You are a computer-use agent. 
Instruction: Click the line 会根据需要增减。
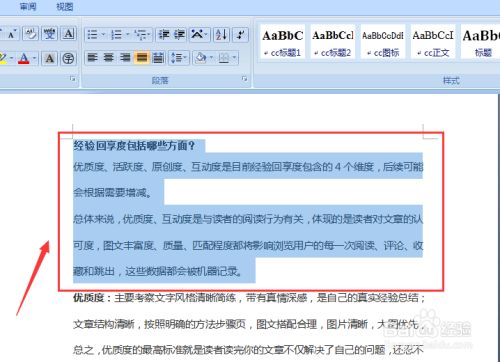[113, 192]
